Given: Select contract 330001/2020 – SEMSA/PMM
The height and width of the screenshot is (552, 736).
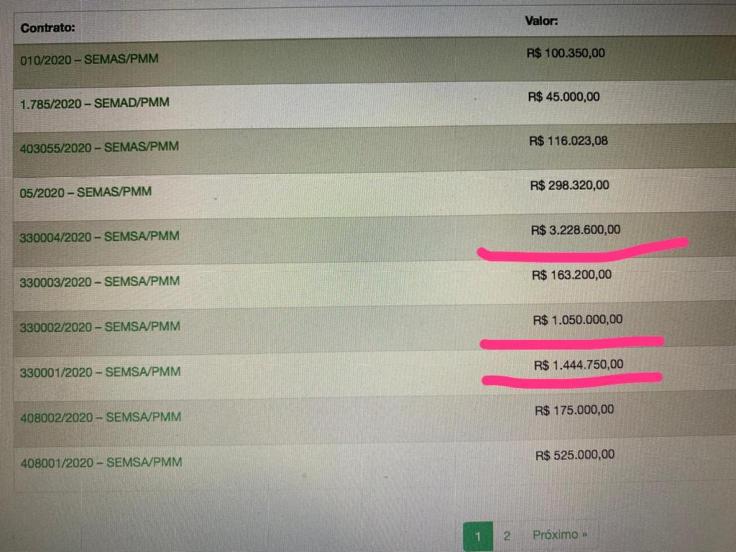Looking at the screenshot, I should 99,372.
